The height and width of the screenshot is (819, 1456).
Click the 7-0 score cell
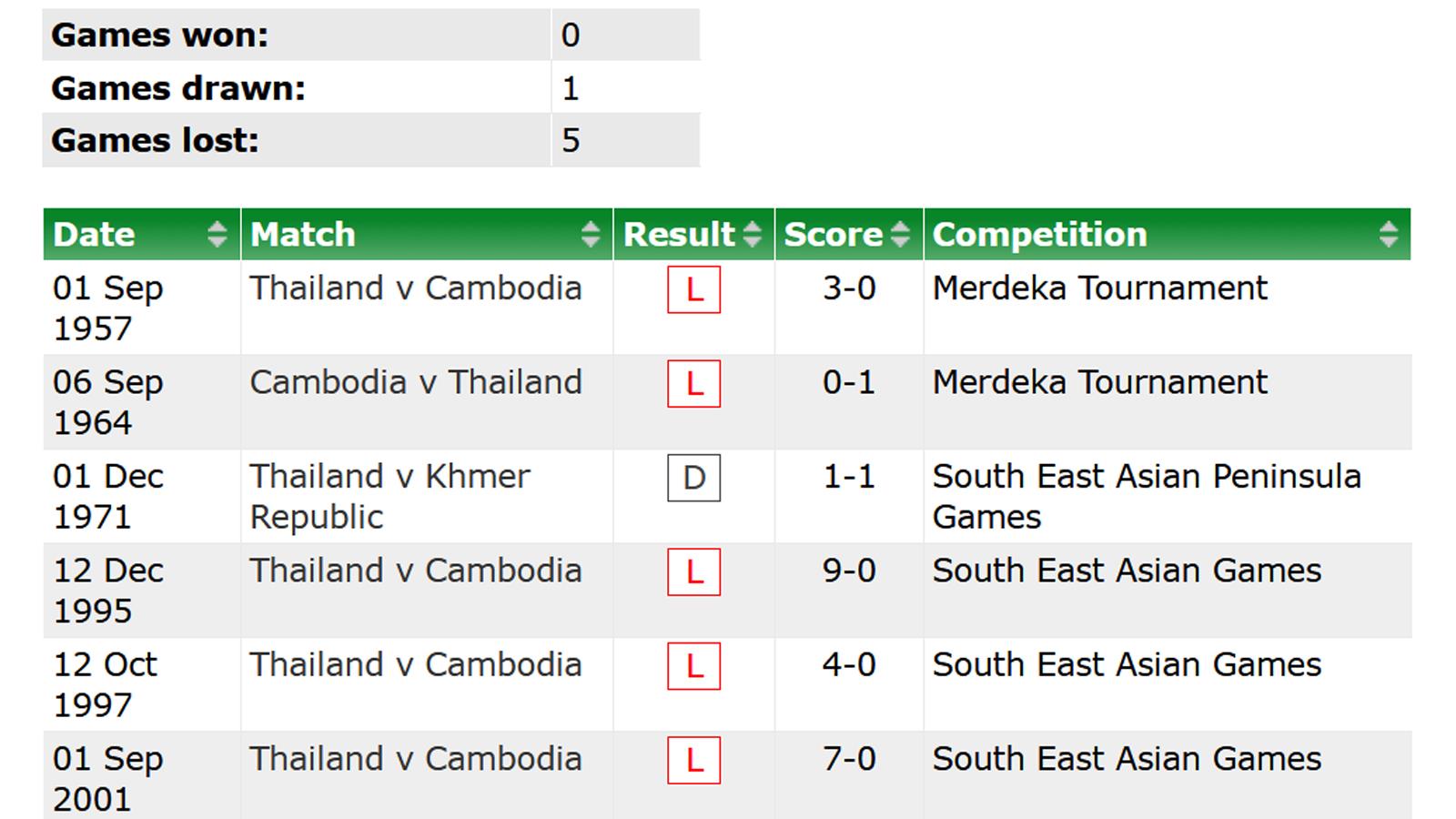coord(849,759)
